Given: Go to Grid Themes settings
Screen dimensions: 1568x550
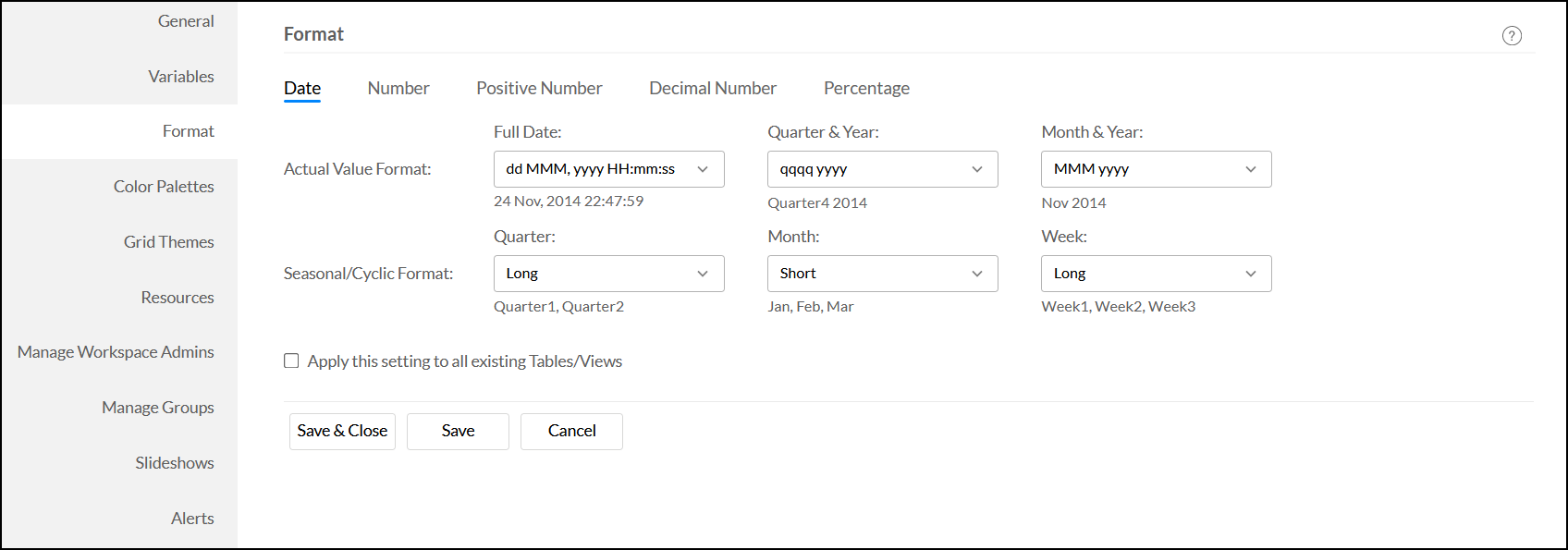Looking at the screenshot, I should (x=168, y=242).
